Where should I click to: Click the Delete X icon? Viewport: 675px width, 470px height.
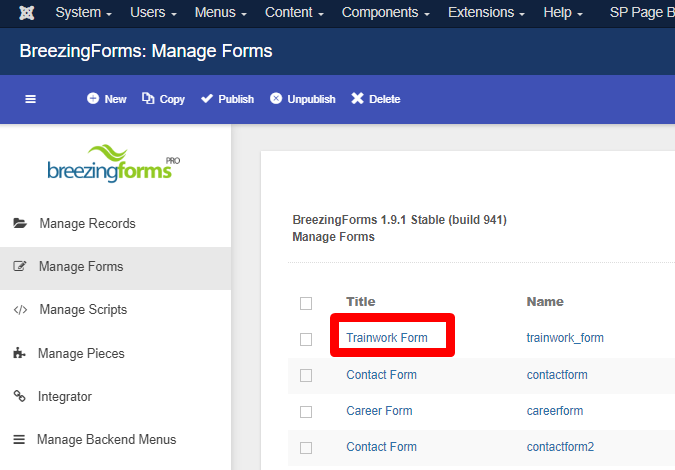(x=357, y=99)
